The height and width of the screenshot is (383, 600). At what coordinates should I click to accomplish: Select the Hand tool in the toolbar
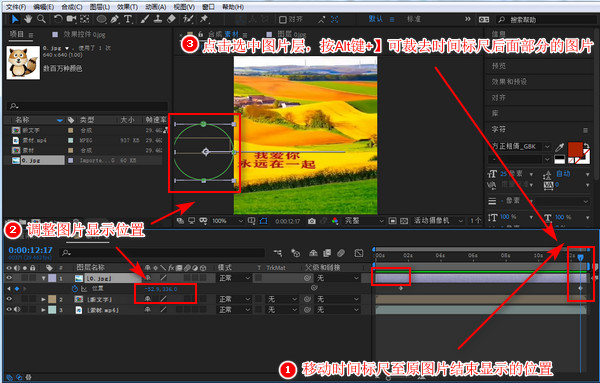[28, 19]
